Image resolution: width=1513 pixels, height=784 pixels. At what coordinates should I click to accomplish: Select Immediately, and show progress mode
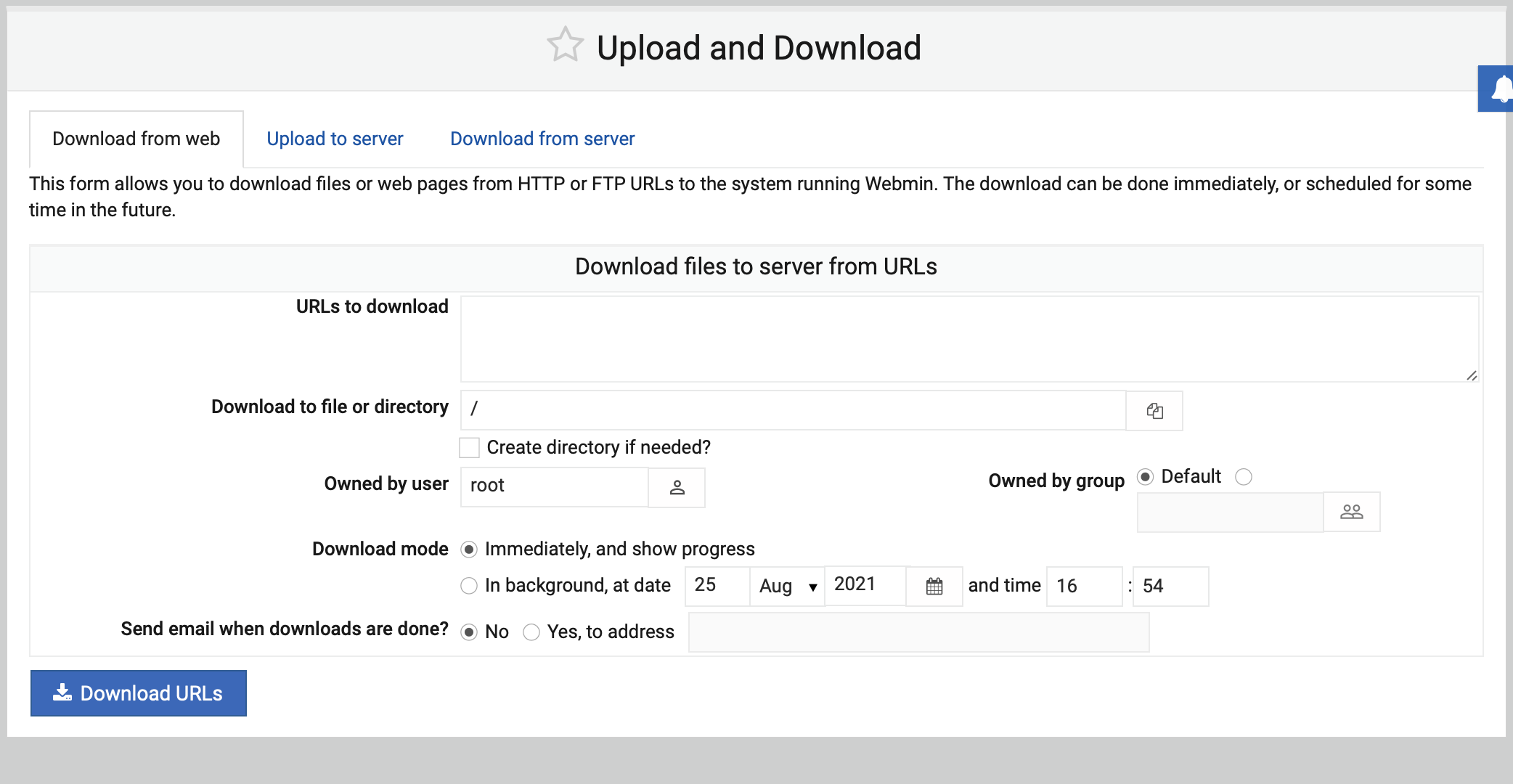click(x=469, y=550)
